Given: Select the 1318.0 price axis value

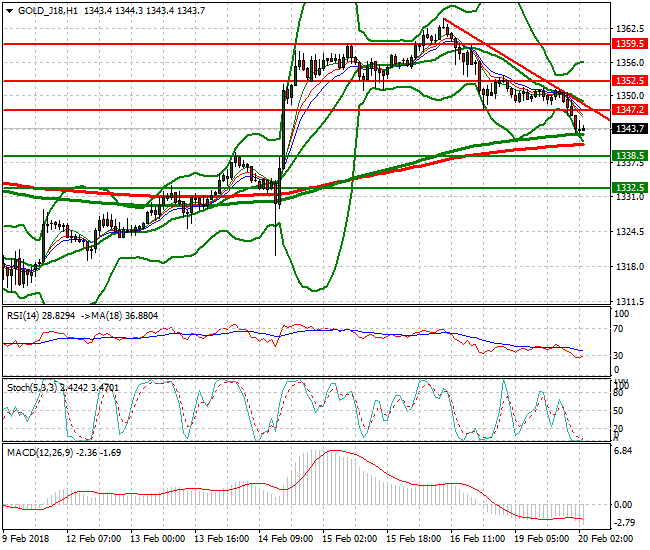Looking at the screenshot, I should tap(630, 267).
